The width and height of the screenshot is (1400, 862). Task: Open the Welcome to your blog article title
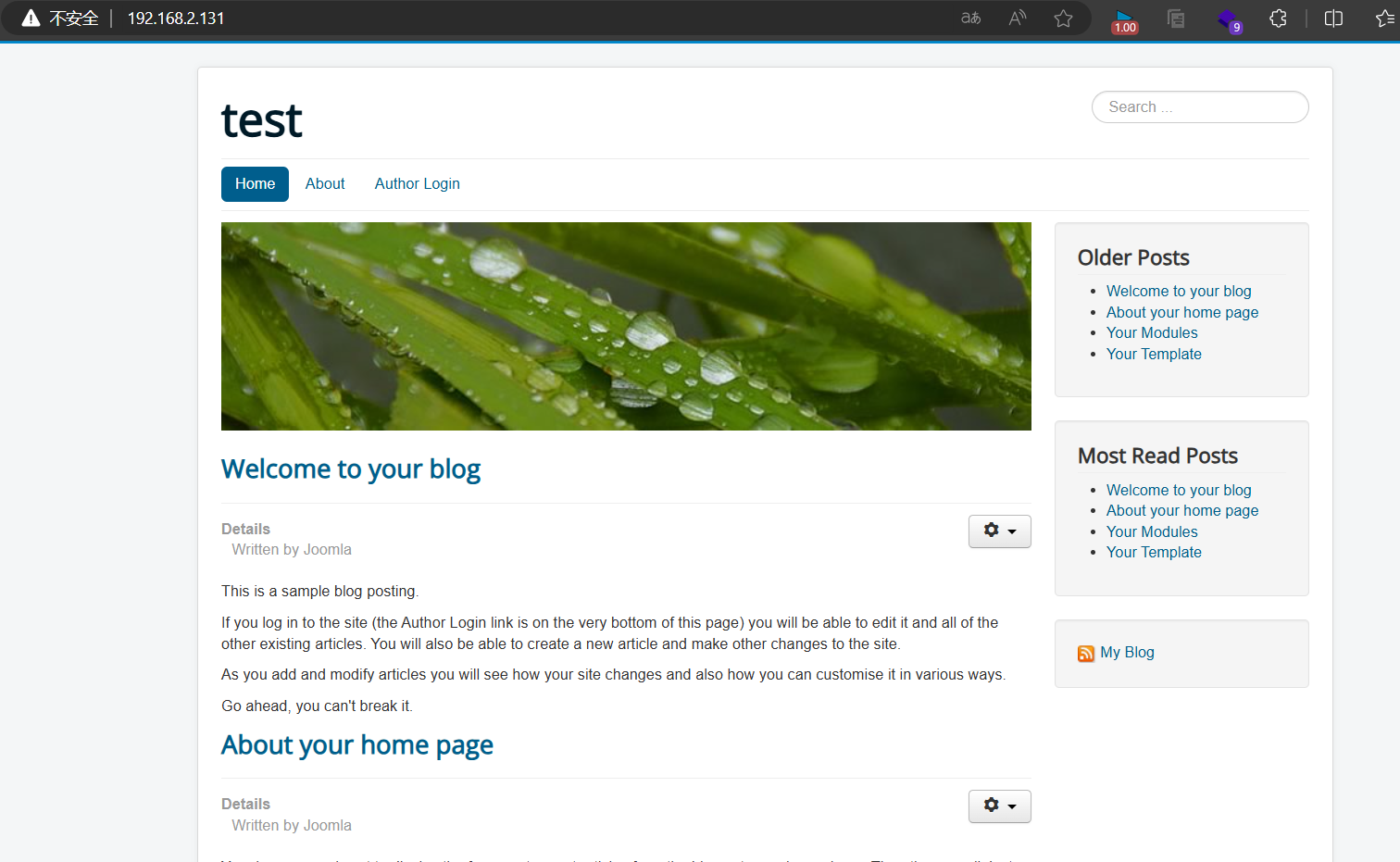tap(351, 469)
